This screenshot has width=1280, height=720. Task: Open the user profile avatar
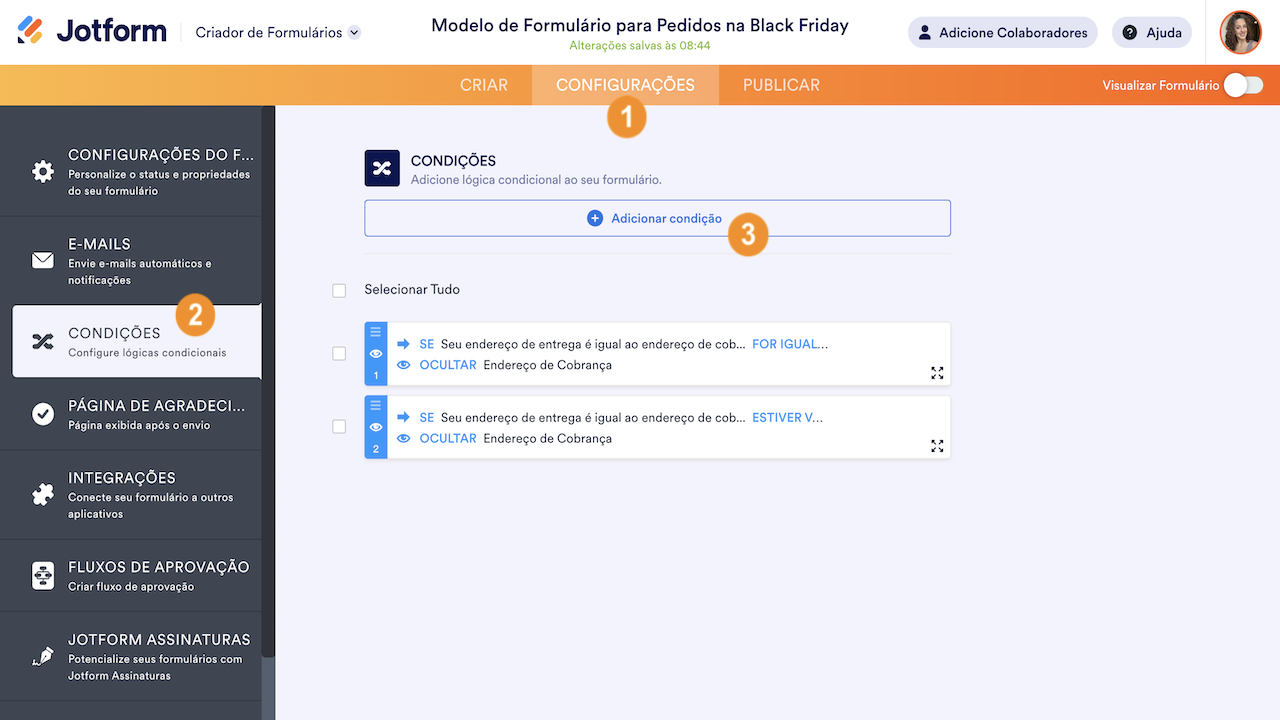[1240, 32]
